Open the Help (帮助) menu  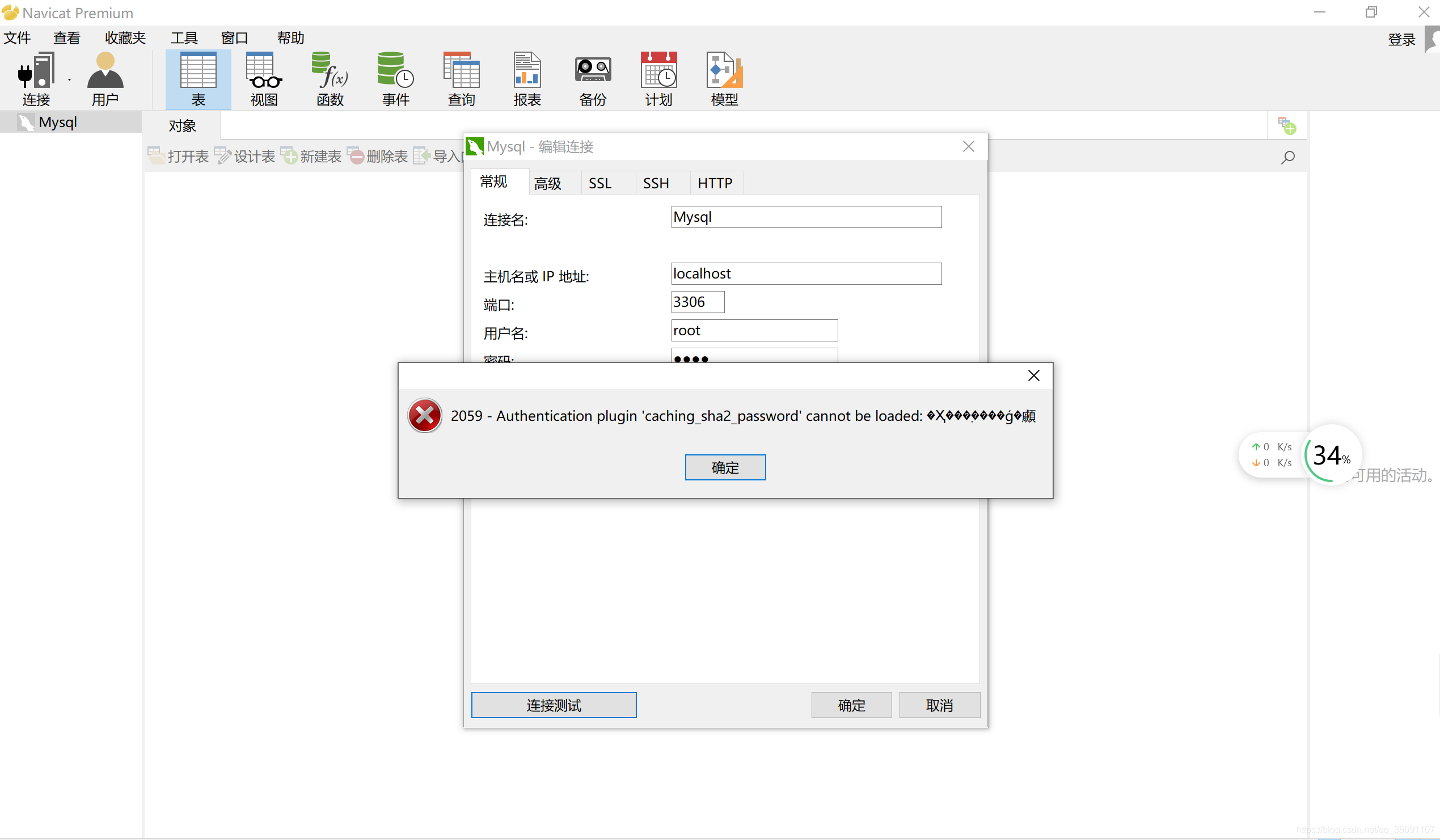(x=290, y=37)
